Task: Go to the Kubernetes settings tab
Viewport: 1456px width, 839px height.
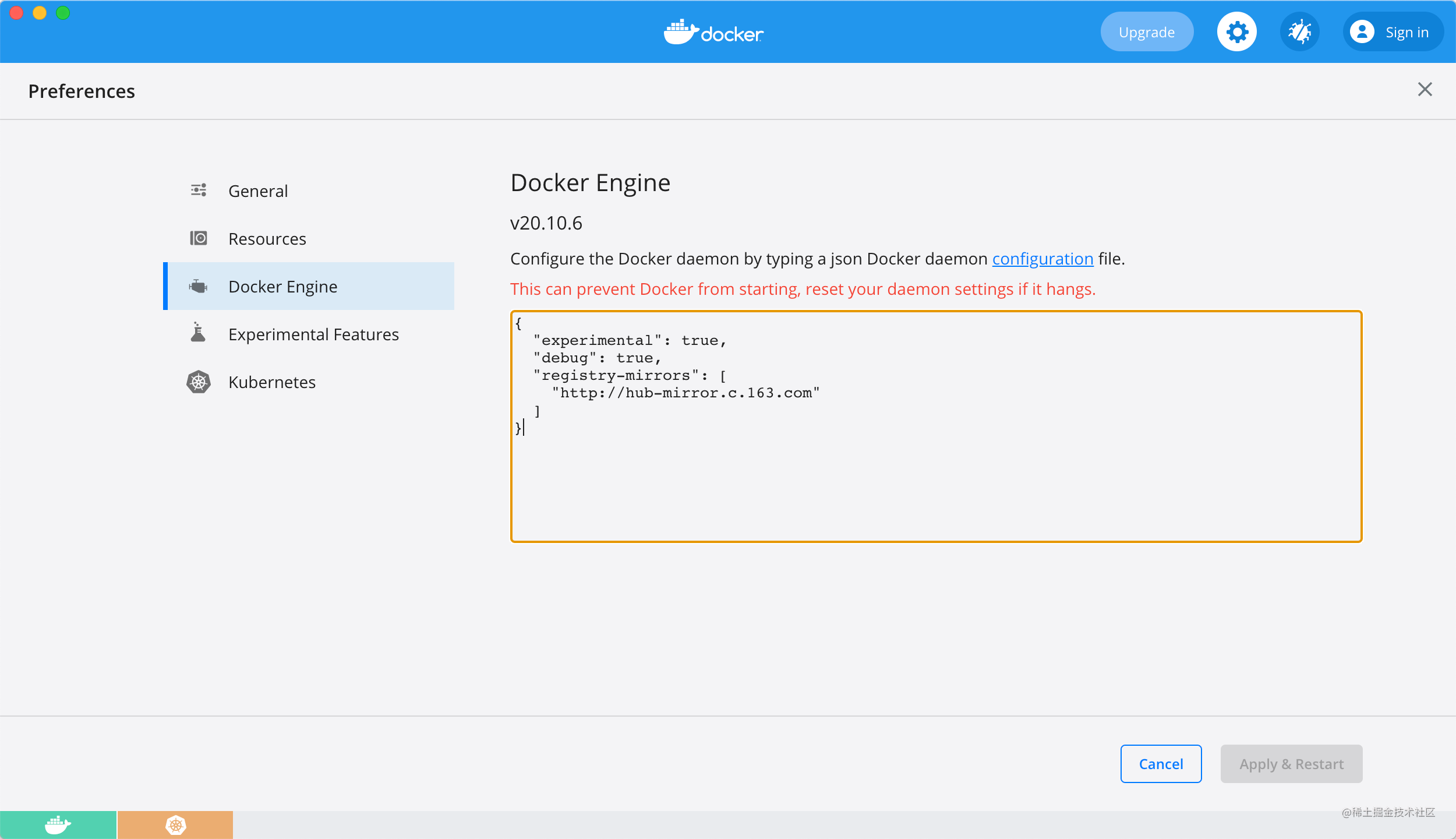Action: [x=272, y=382]
